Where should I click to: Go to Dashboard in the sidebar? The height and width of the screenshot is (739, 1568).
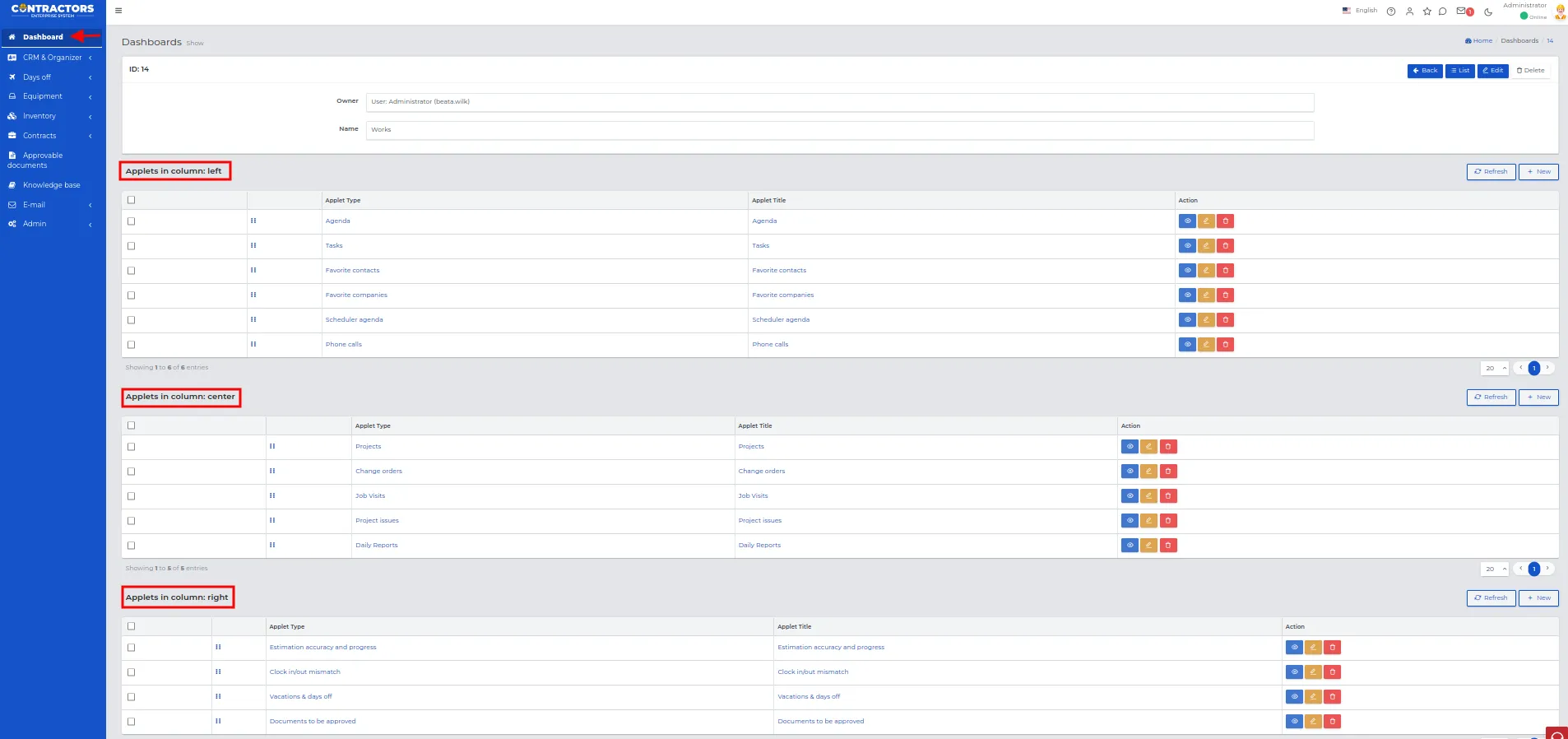pos(43,37)
